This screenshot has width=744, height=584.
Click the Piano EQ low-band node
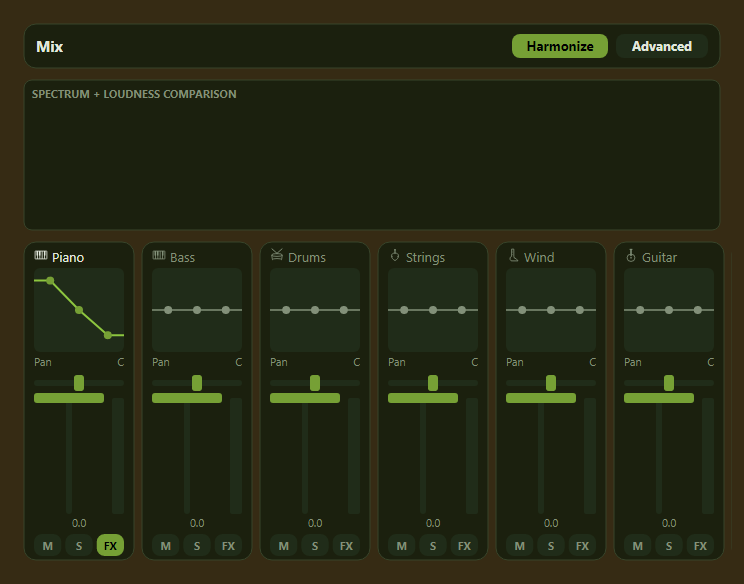(50, 280)
